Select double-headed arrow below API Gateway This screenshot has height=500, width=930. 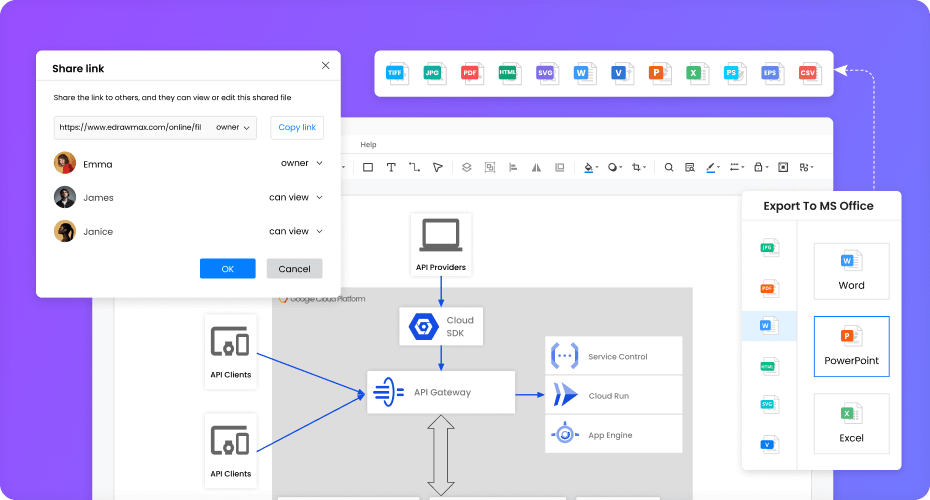441,456
